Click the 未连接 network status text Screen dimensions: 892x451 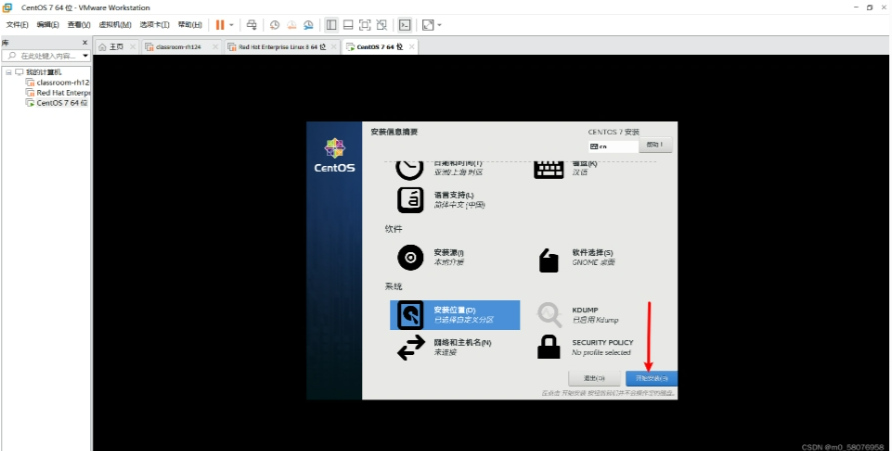(x=445, y=353)
